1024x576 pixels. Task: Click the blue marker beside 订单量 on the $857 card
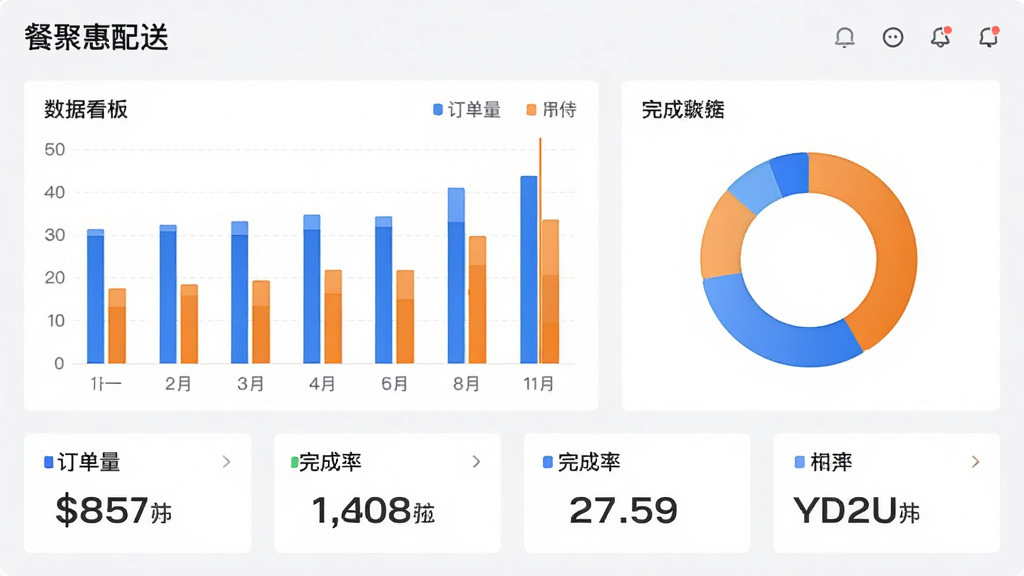(x=48, y=462)
